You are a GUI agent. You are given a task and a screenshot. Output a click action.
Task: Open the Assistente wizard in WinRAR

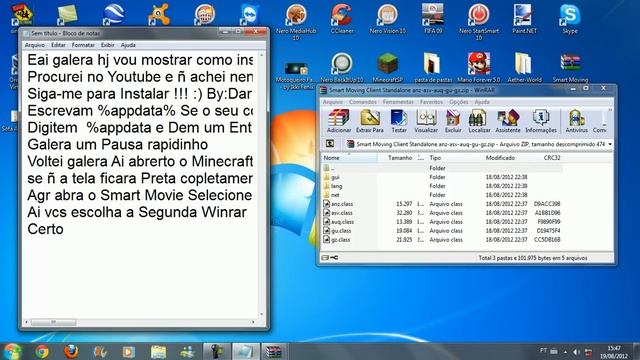point(508,121)
